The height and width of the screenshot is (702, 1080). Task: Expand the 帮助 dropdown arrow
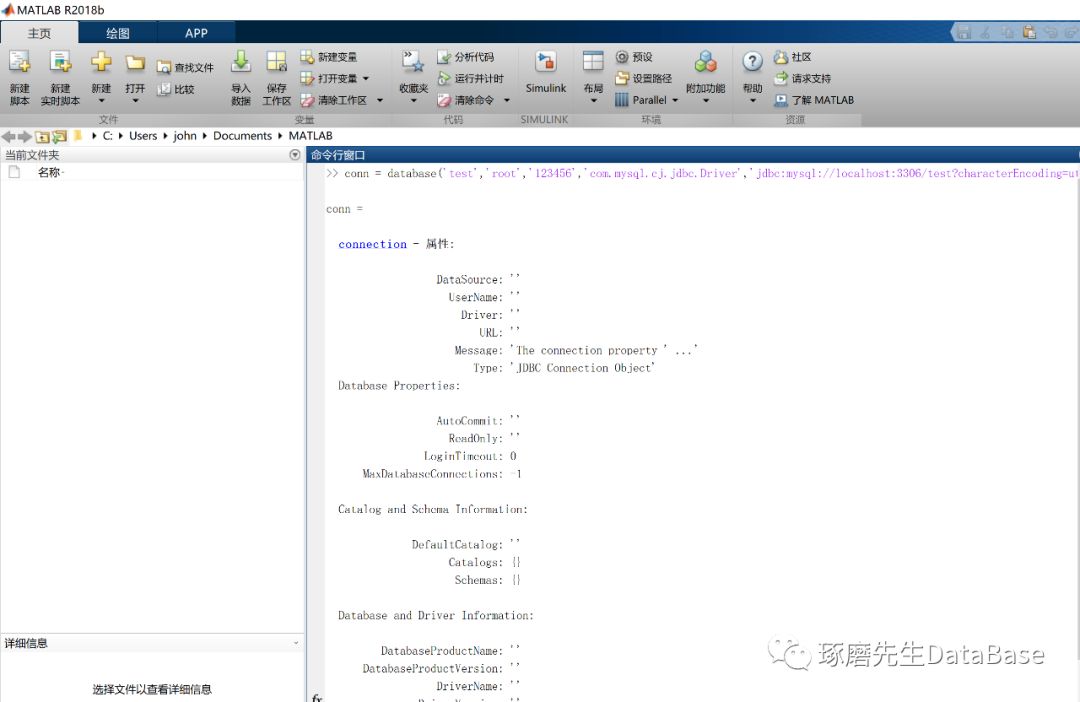pyautogui.click(x=752, y=101)
